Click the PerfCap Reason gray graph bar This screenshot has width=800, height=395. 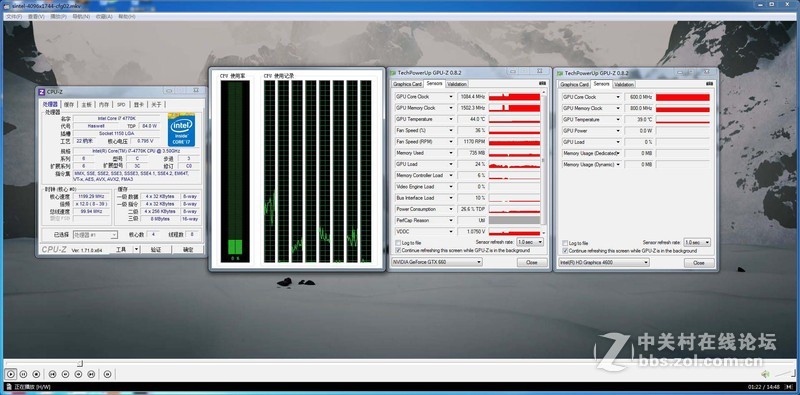click(x=514, y=220)
